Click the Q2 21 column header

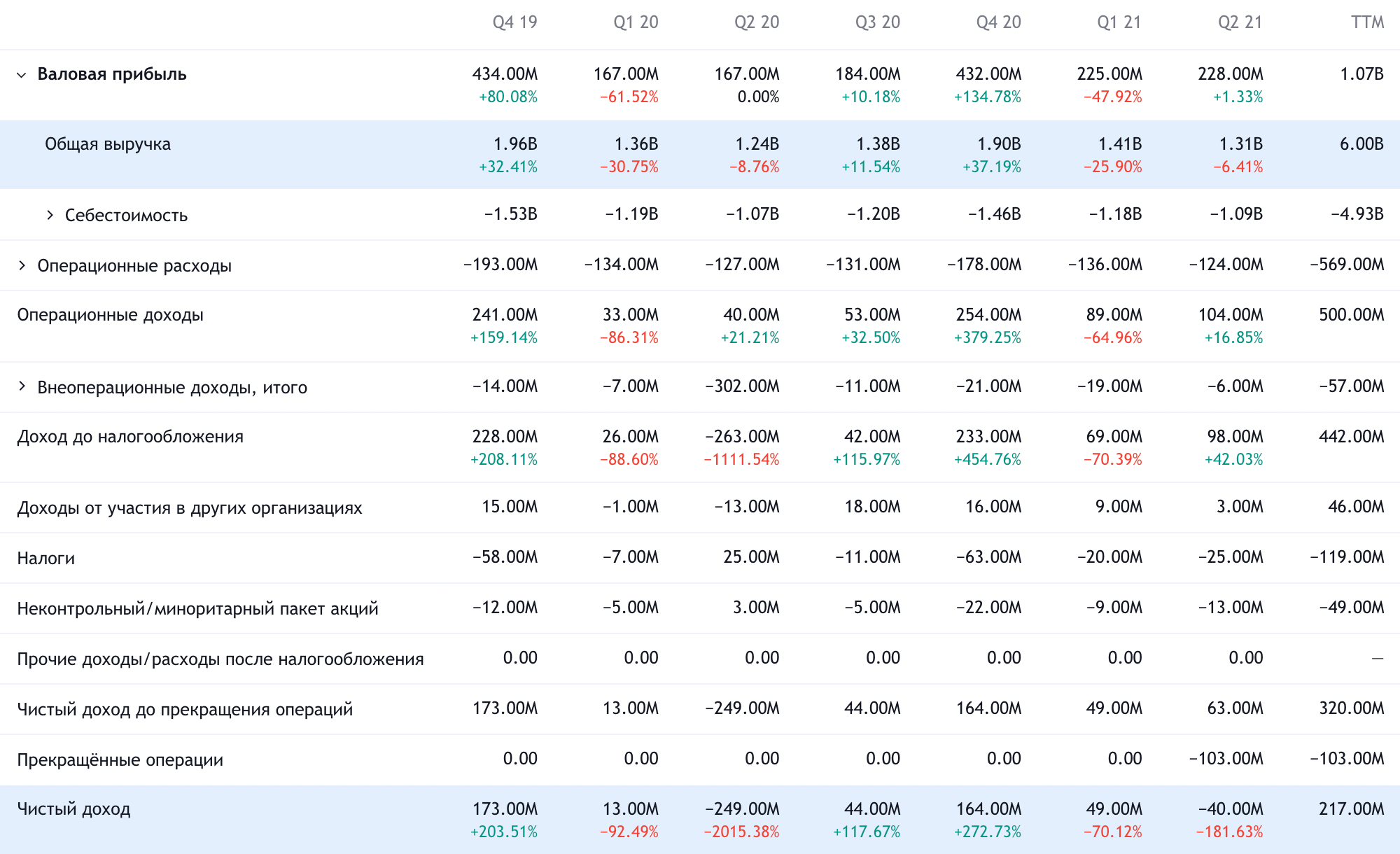(1240, 22)
